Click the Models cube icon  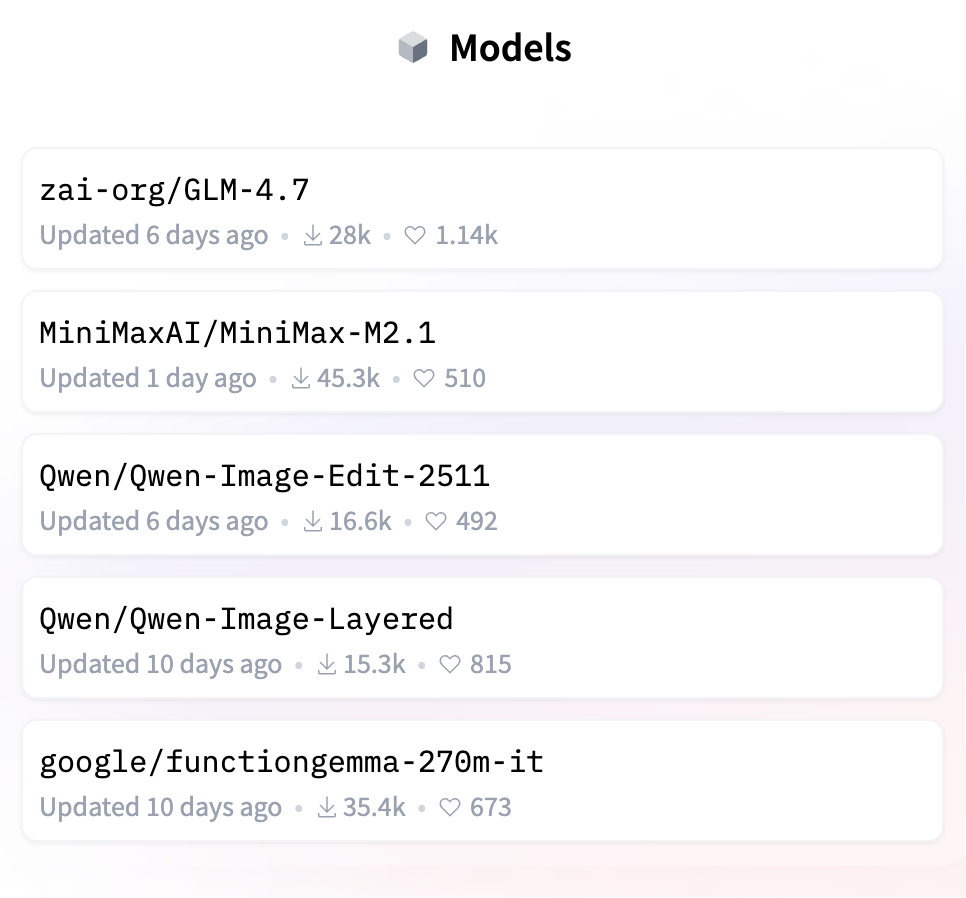click(x=413, y=48)
